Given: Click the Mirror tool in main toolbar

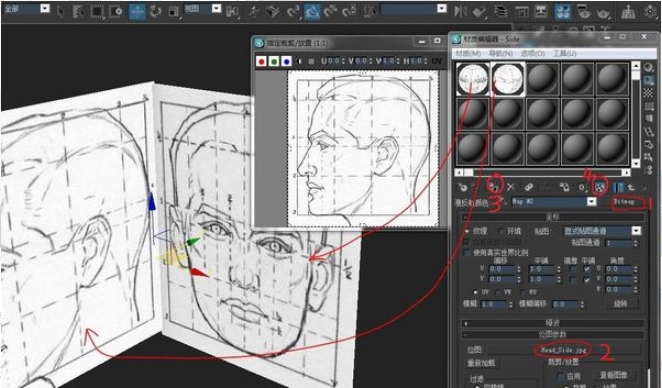Looking at the screenshot, I should pyautogui.click(x=460, y=11).
